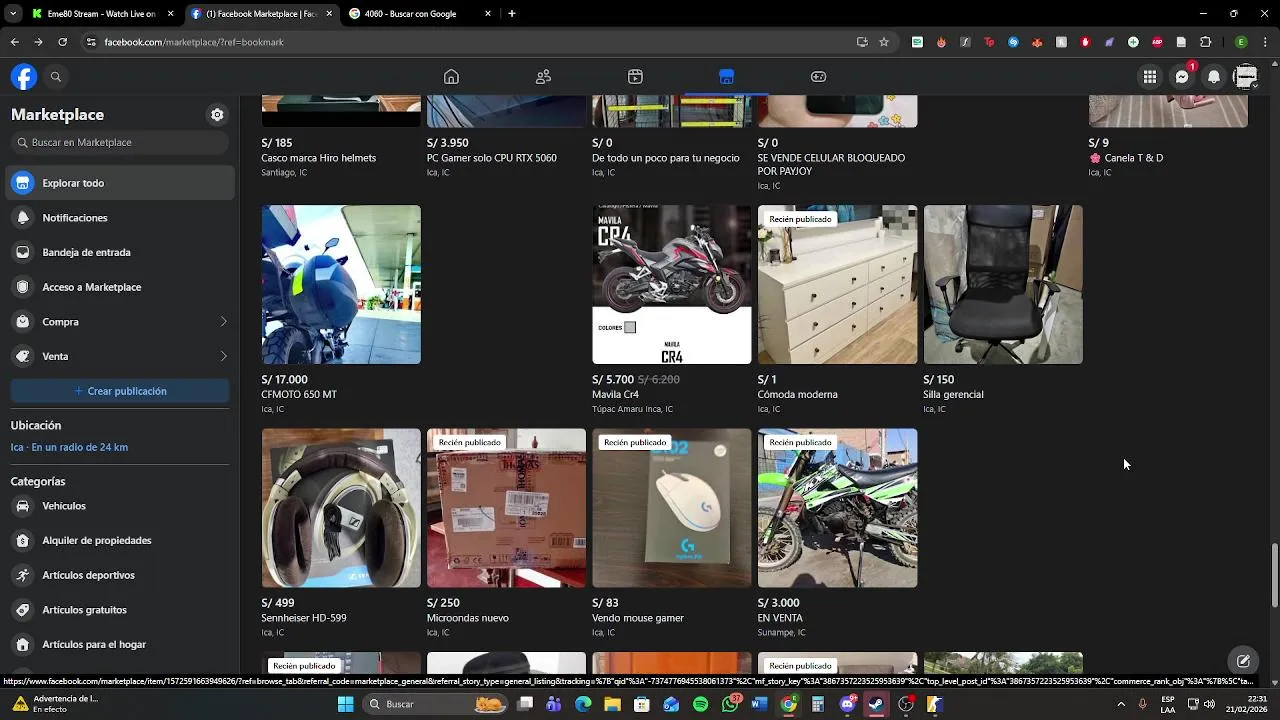The image size is (1280, 720).
Task: Open Artículos para el hogar category
Action: (x=122, y=645)
